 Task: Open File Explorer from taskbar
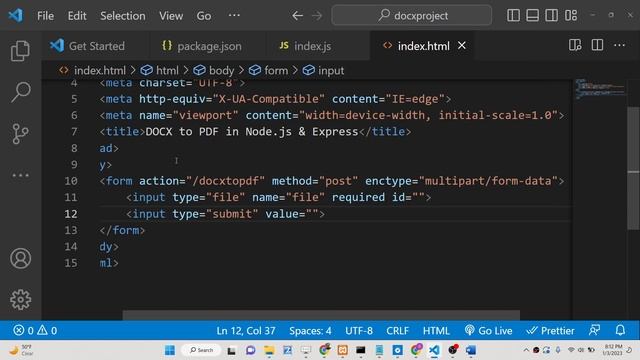pos(269,350)
